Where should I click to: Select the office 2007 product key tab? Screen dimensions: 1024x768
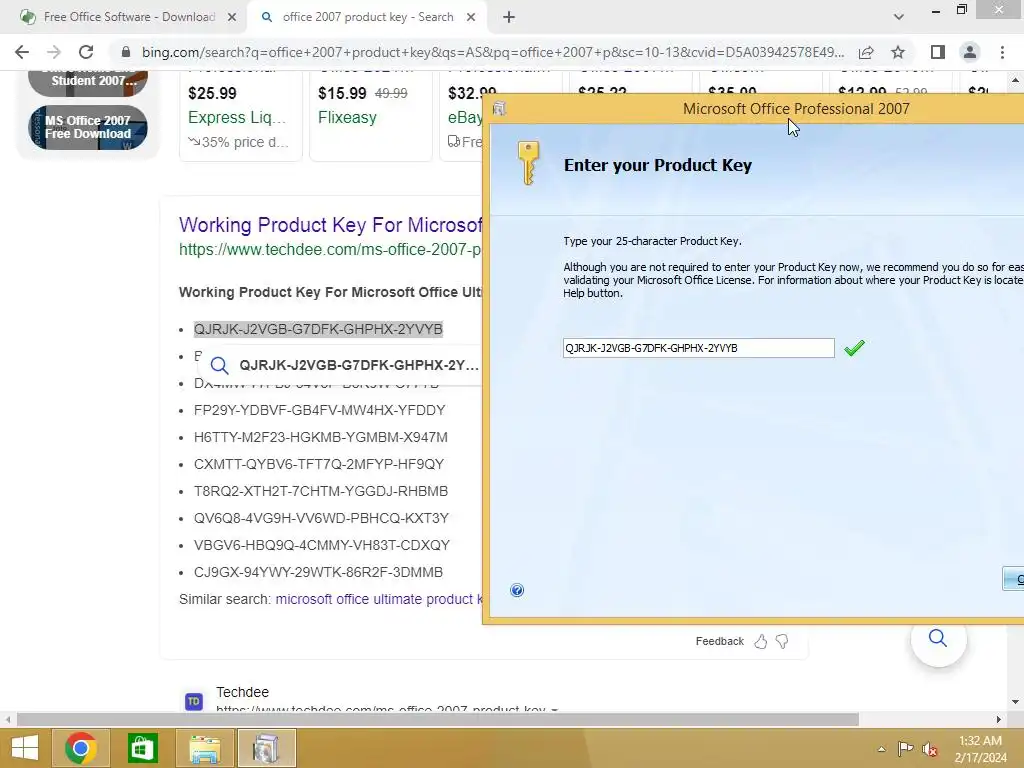[x=368, y=17]
